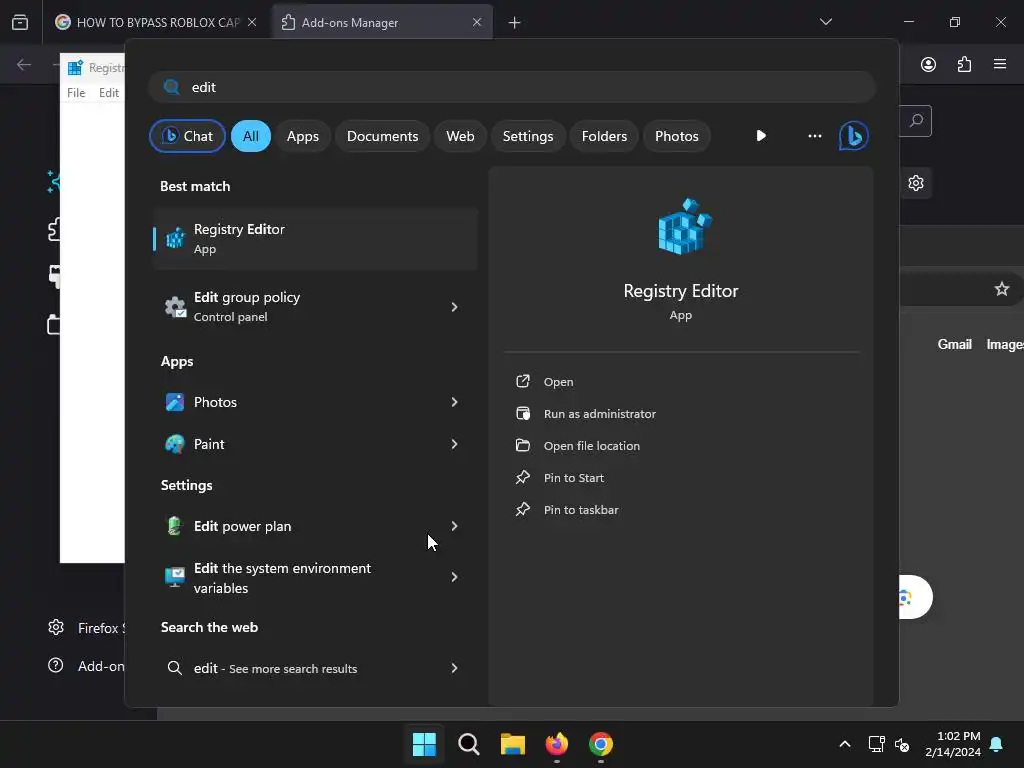This screenshot has height=768, width=1024.
Task: Filter search results by Folders
Action: [604, 136]
